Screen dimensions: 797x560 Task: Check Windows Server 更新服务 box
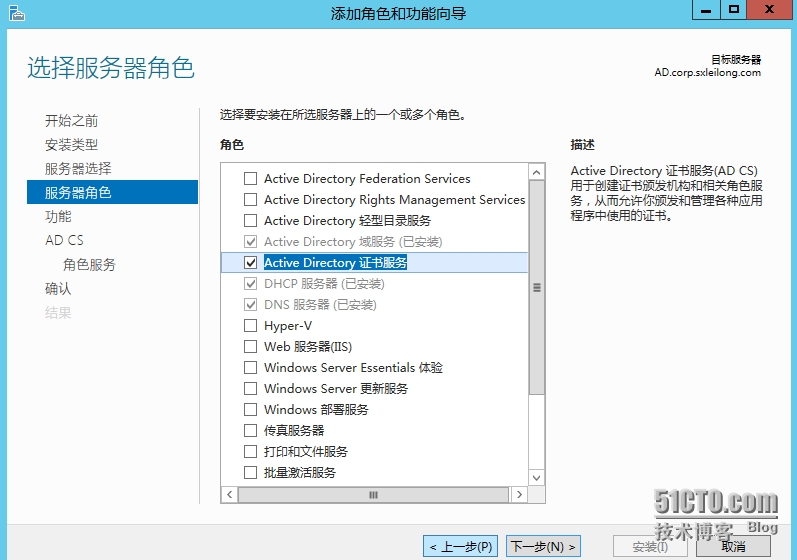[x=251, y=389]
